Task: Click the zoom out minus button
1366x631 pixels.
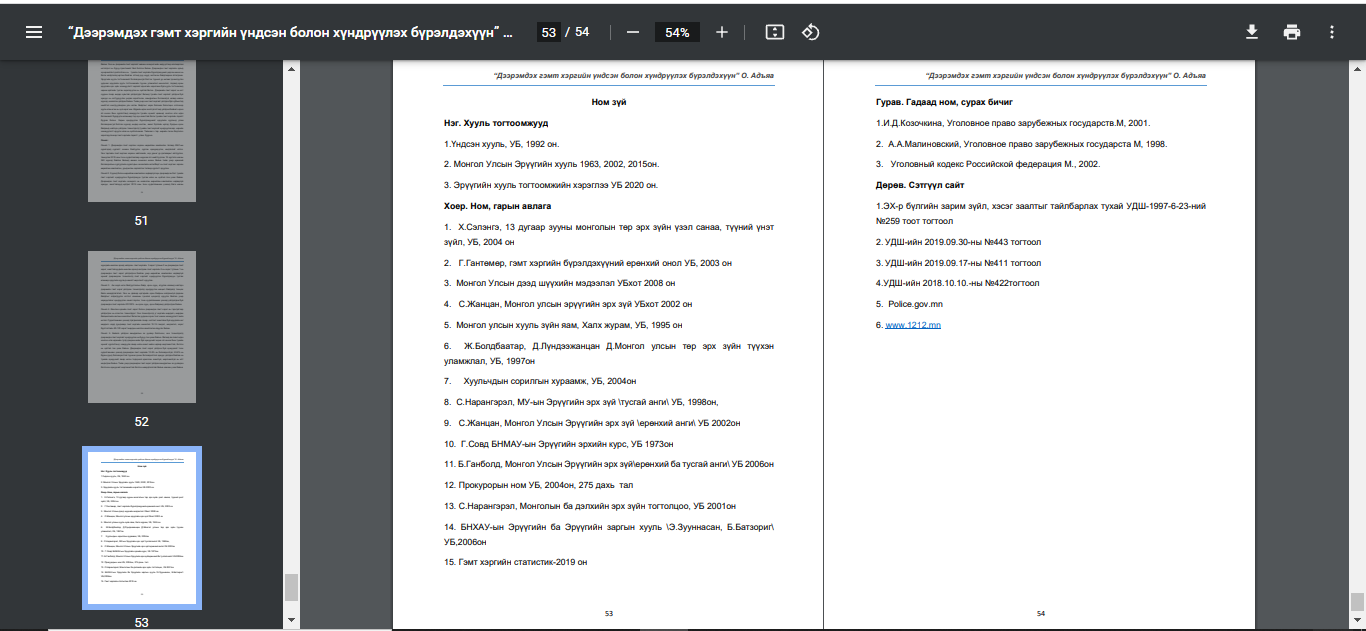Action: [x=632, y=32]
